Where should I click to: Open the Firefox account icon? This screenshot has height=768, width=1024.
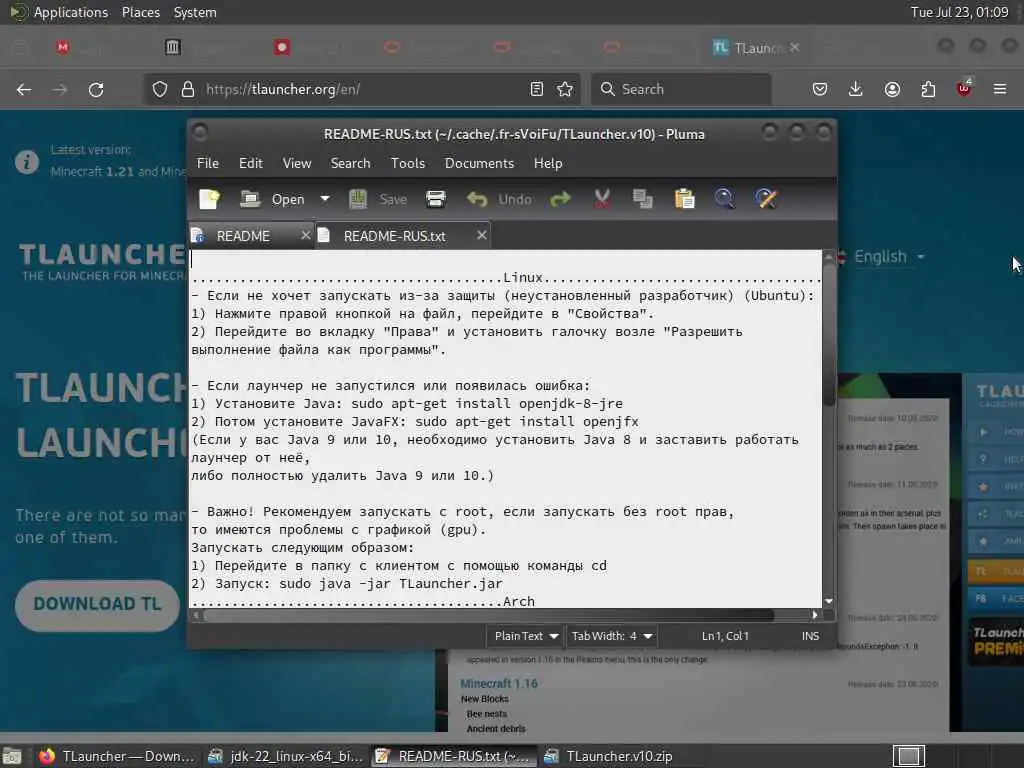[892, 89]
